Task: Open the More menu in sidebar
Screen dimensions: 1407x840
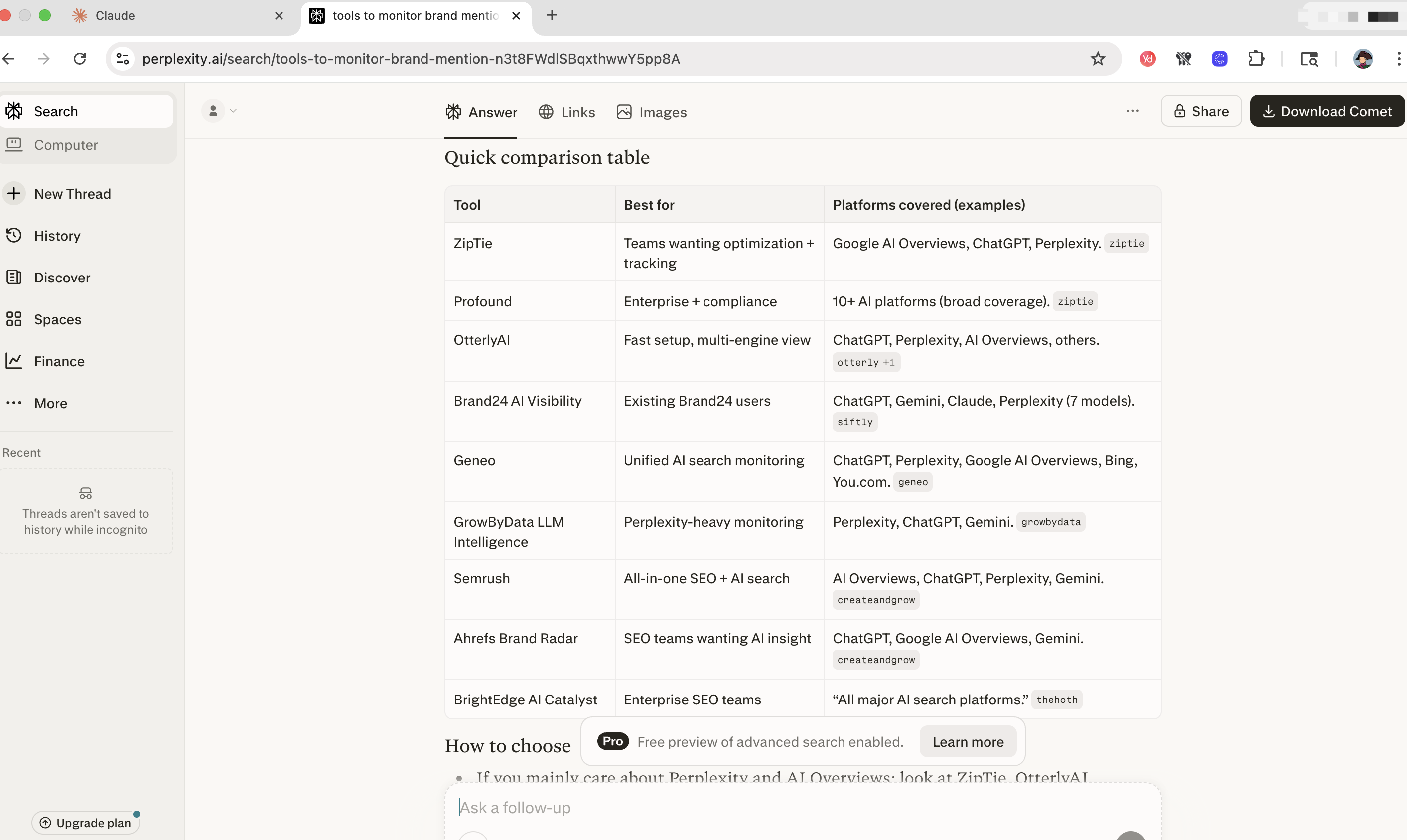Action: point(50,403)
